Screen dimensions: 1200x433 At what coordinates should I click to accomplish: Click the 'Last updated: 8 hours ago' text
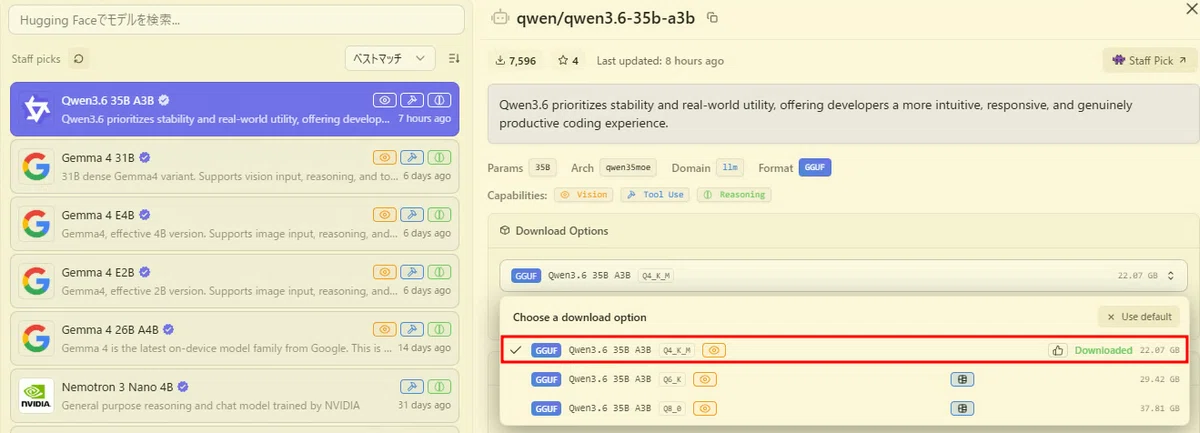tap(660, 61)
